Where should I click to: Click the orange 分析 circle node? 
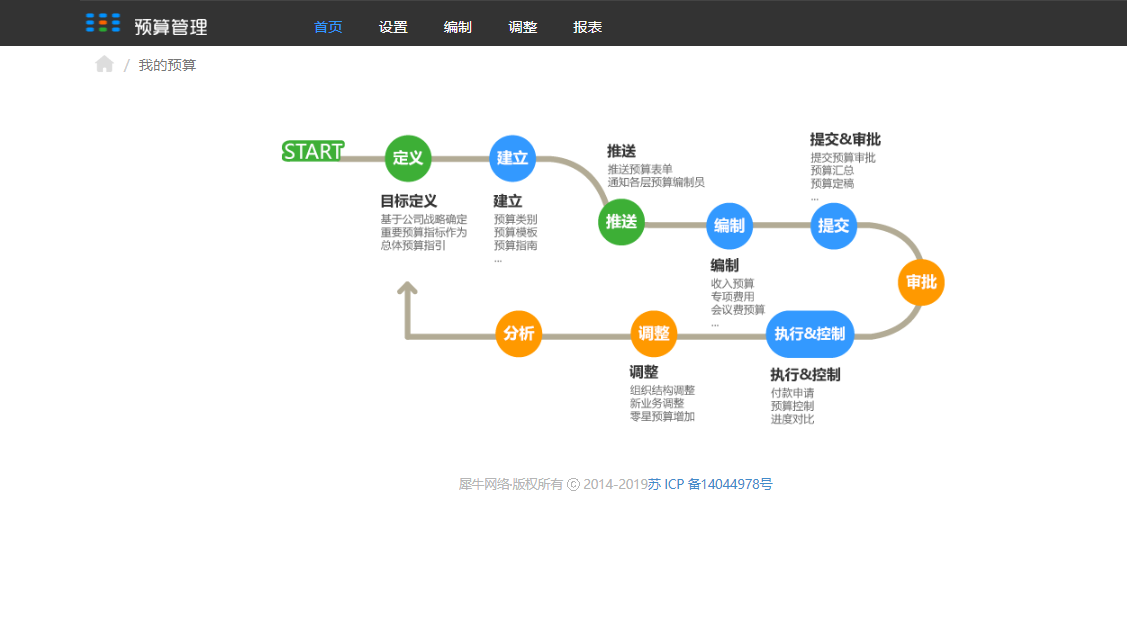[519, 334]
